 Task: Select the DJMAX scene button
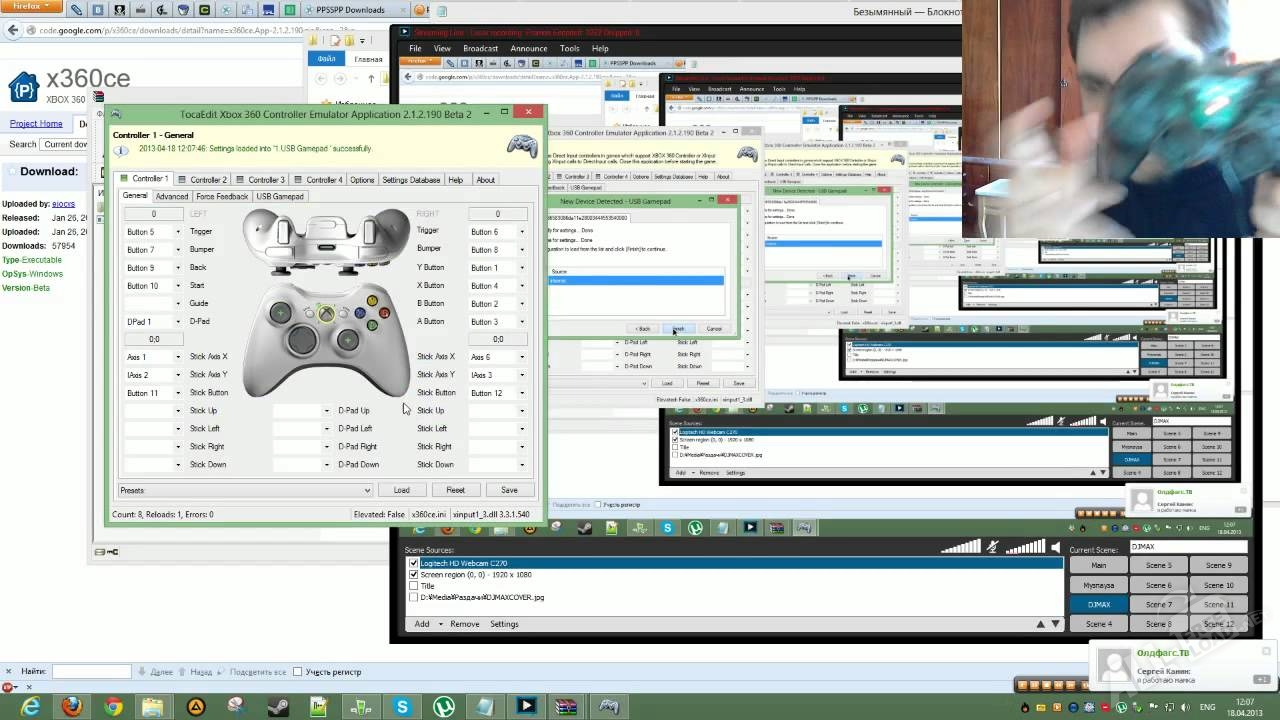pyautogui.click(x=1098, y=604)
